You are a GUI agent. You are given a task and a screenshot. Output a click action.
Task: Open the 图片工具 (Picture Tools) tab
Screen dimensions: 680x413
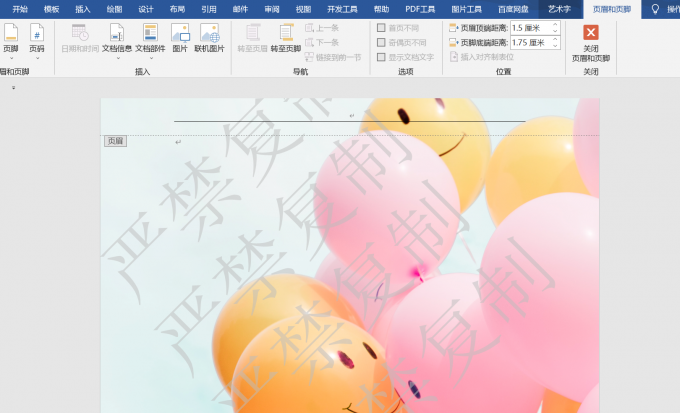[x=466, y=9]
